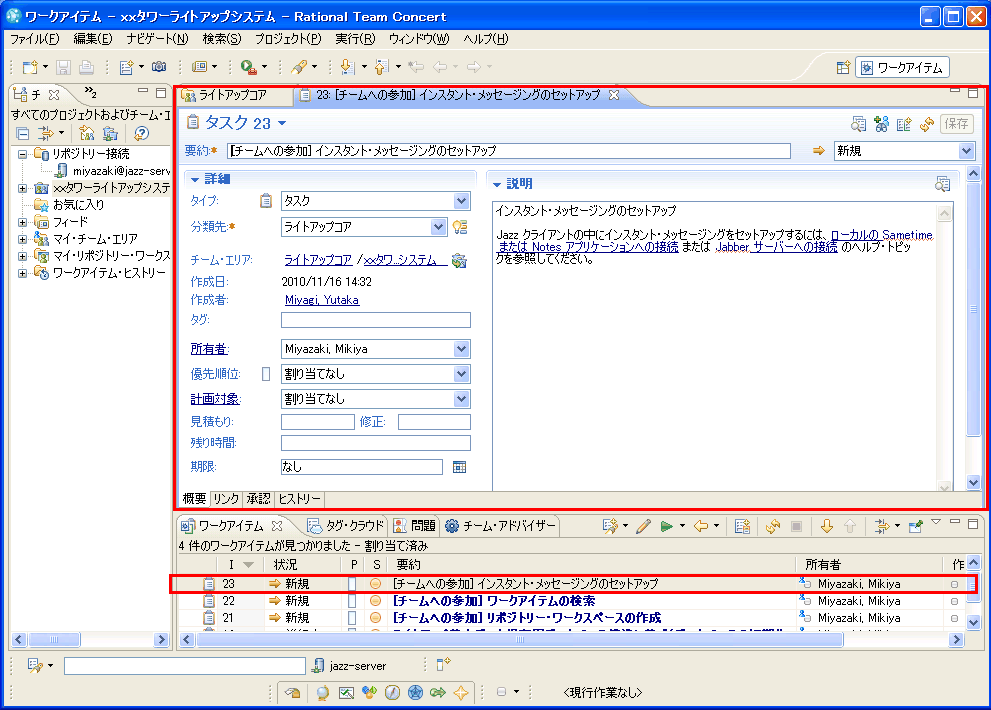991x710 pixels.
Task: Click the 計画対象 field label link
Action: (216, 399)
